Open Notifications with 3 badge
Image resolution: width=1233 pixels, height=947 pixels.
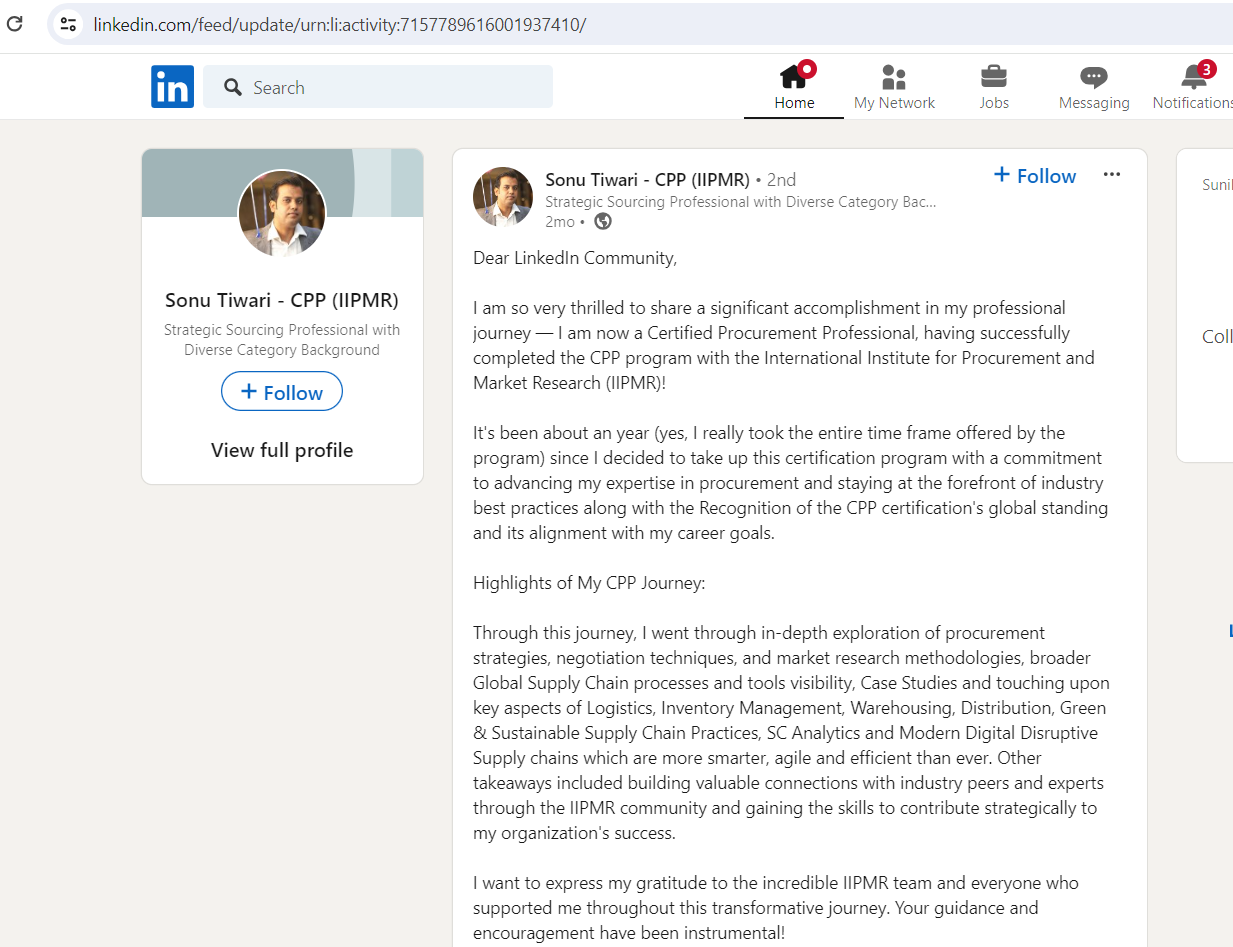point(1193,88)
